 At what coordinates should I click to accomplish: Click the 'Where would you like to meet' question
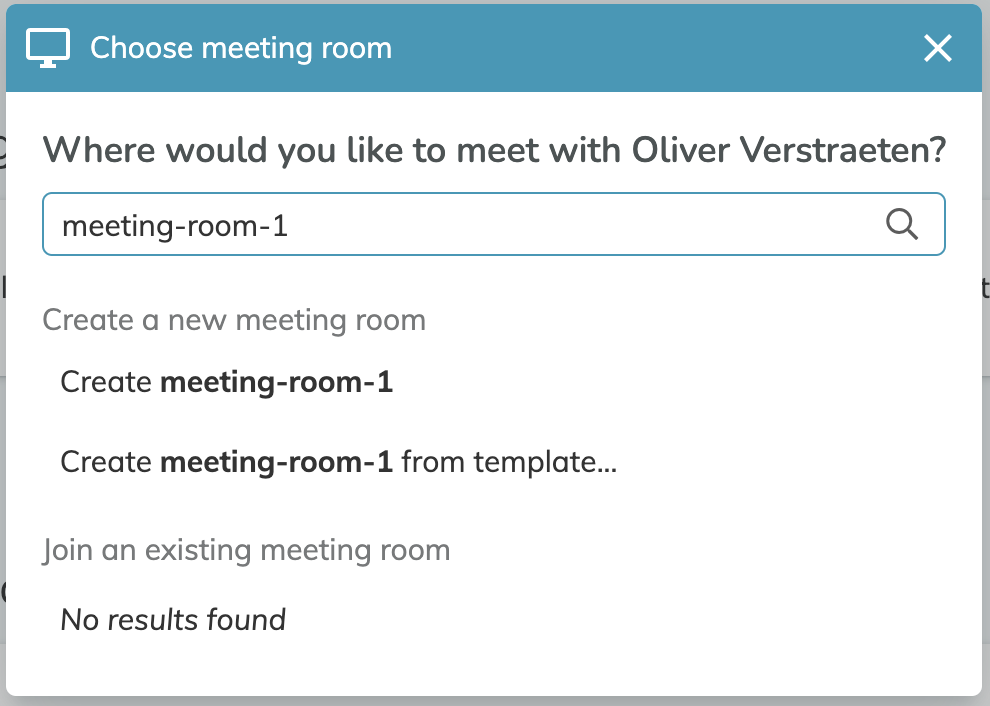pos(495,150)
